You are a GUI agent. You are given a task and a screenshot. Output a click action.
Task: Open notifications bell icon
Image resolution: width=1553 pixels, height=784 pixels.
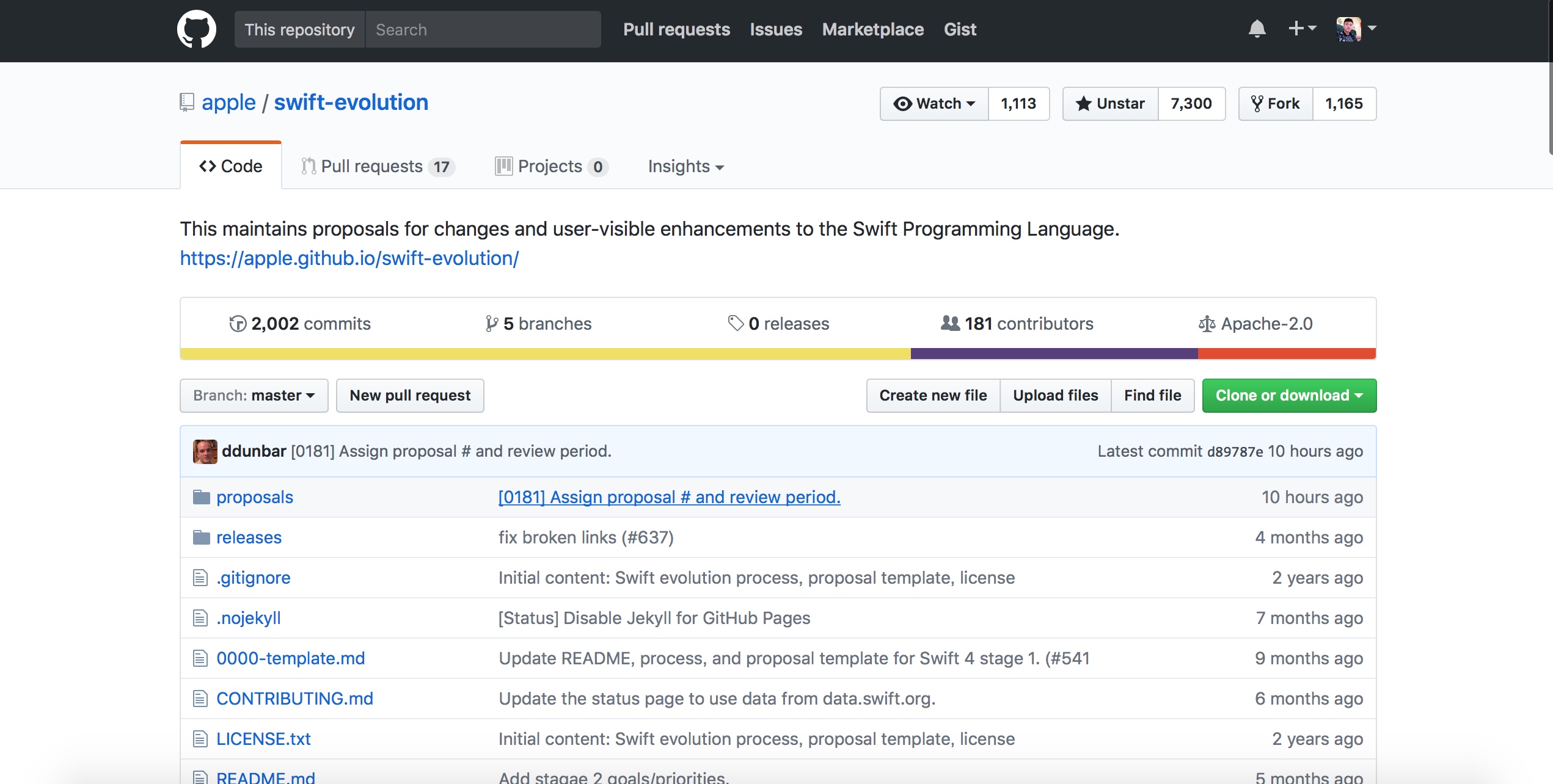[1257, 29]
